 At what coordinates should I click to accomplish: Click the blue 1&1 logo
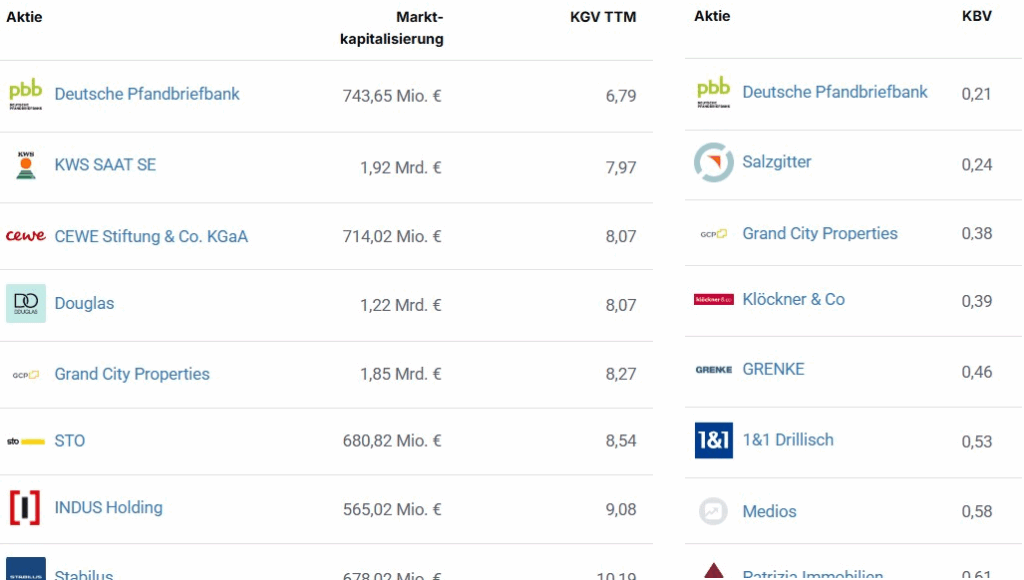(713, 440)
